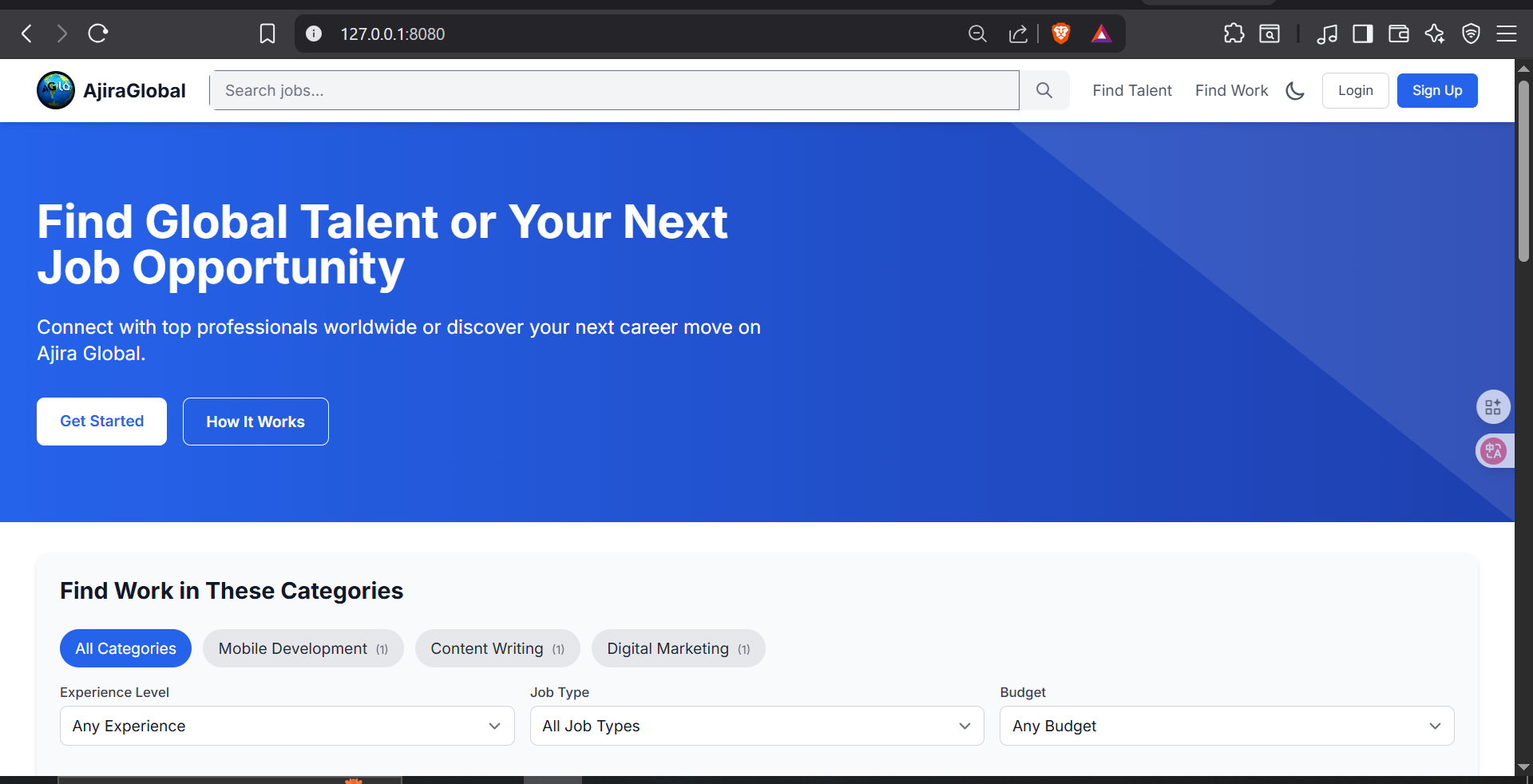Focus the Search jobs input field

(x=614, y=90)
